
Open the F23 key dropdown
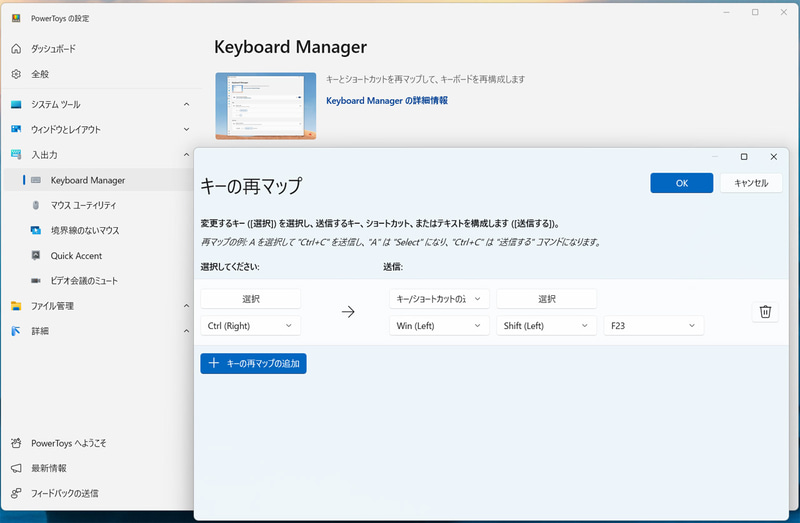tap(654, 326)
